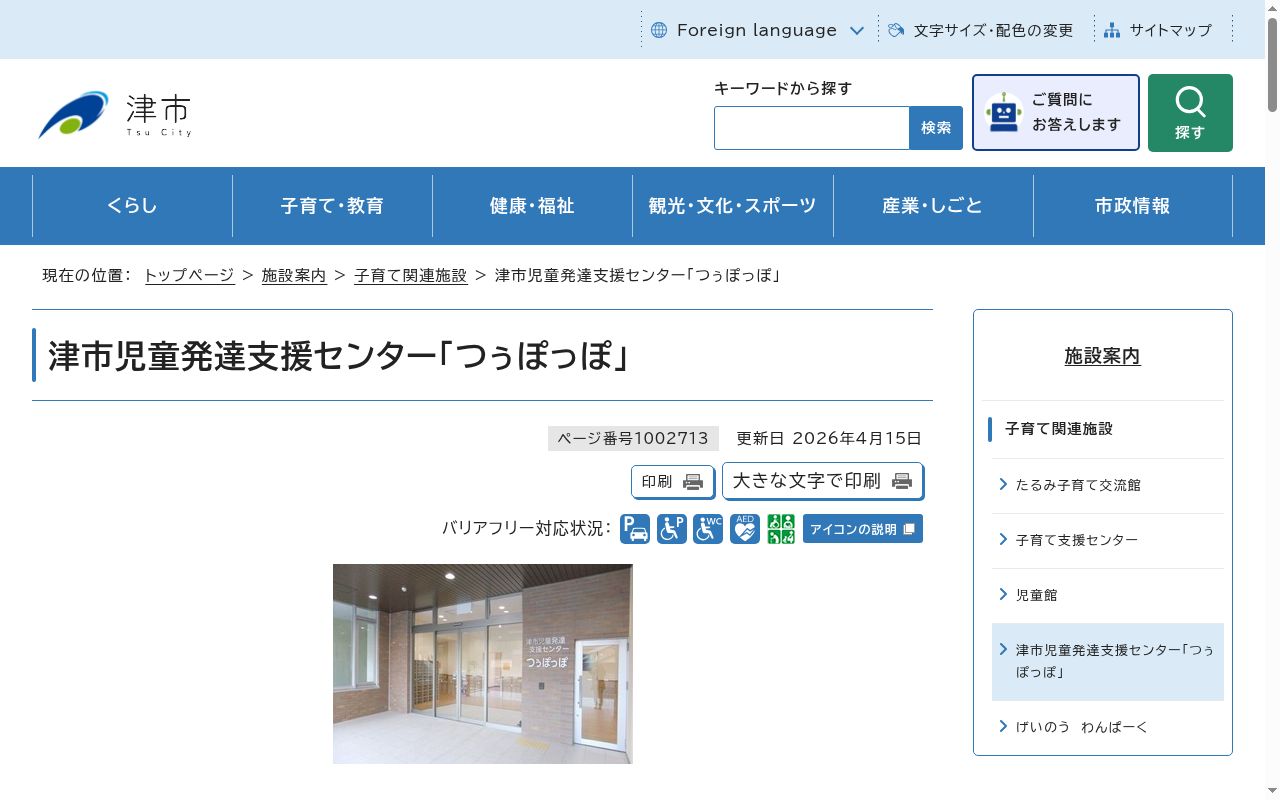Open the 子育て・教育 menu

332,206
